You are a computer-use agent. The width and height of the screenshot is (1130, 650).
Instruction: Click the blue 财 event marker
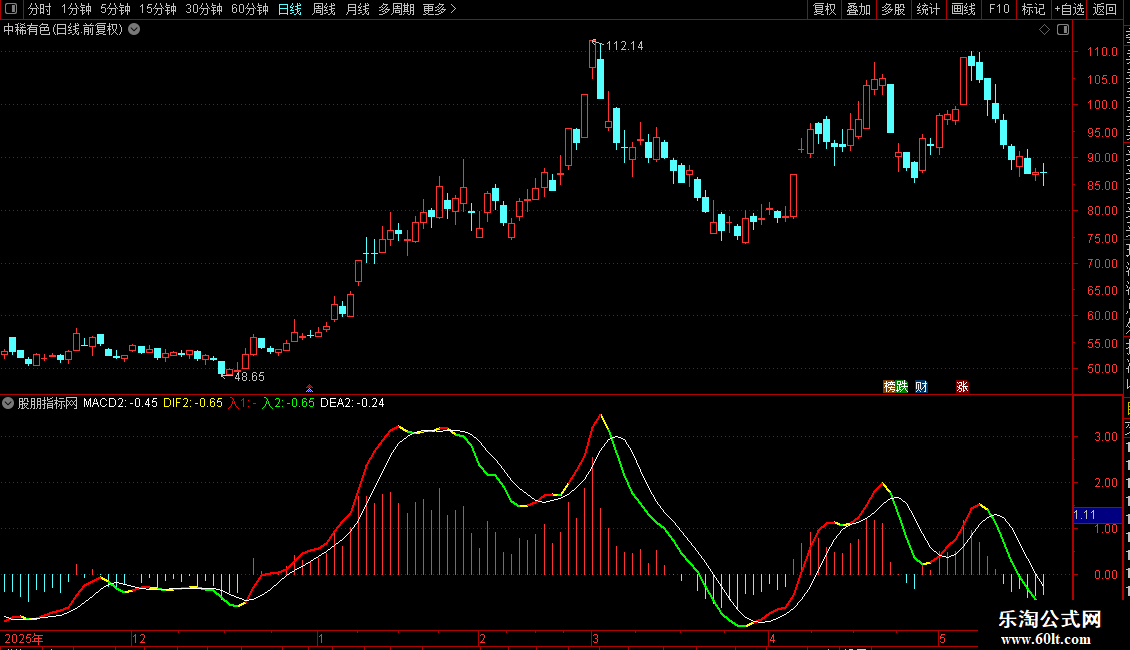pyautogui.click(x=921, y=387)
